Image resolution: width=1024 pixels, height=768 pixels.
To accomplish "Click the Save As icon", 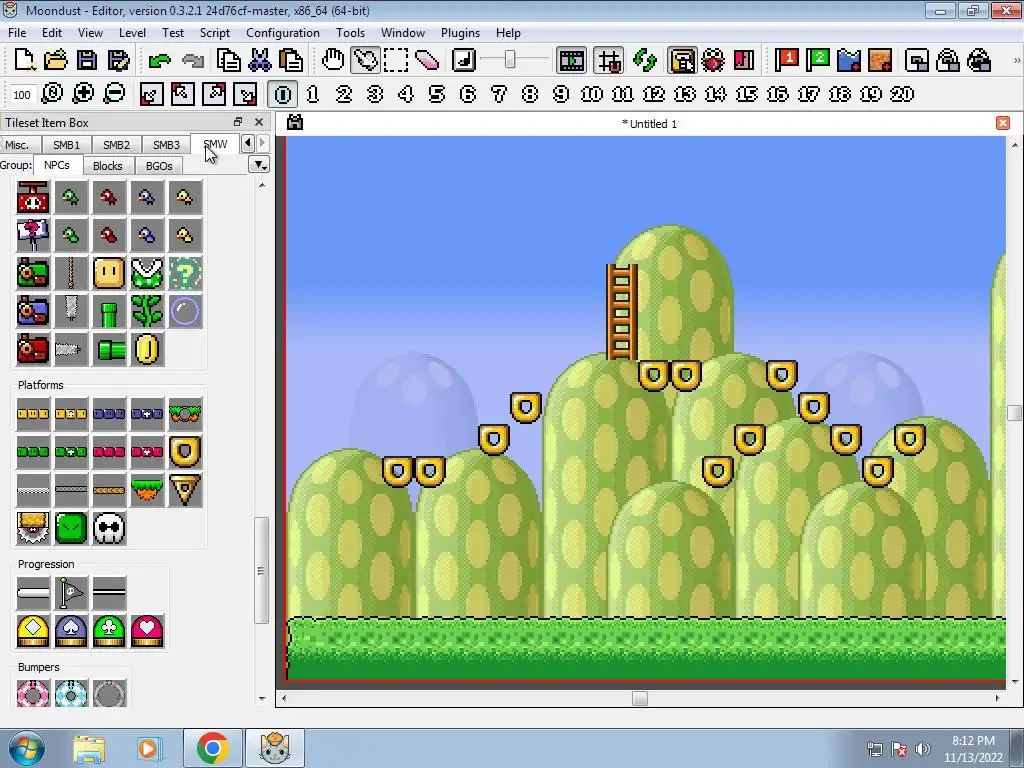I will [x=118, y=60].
